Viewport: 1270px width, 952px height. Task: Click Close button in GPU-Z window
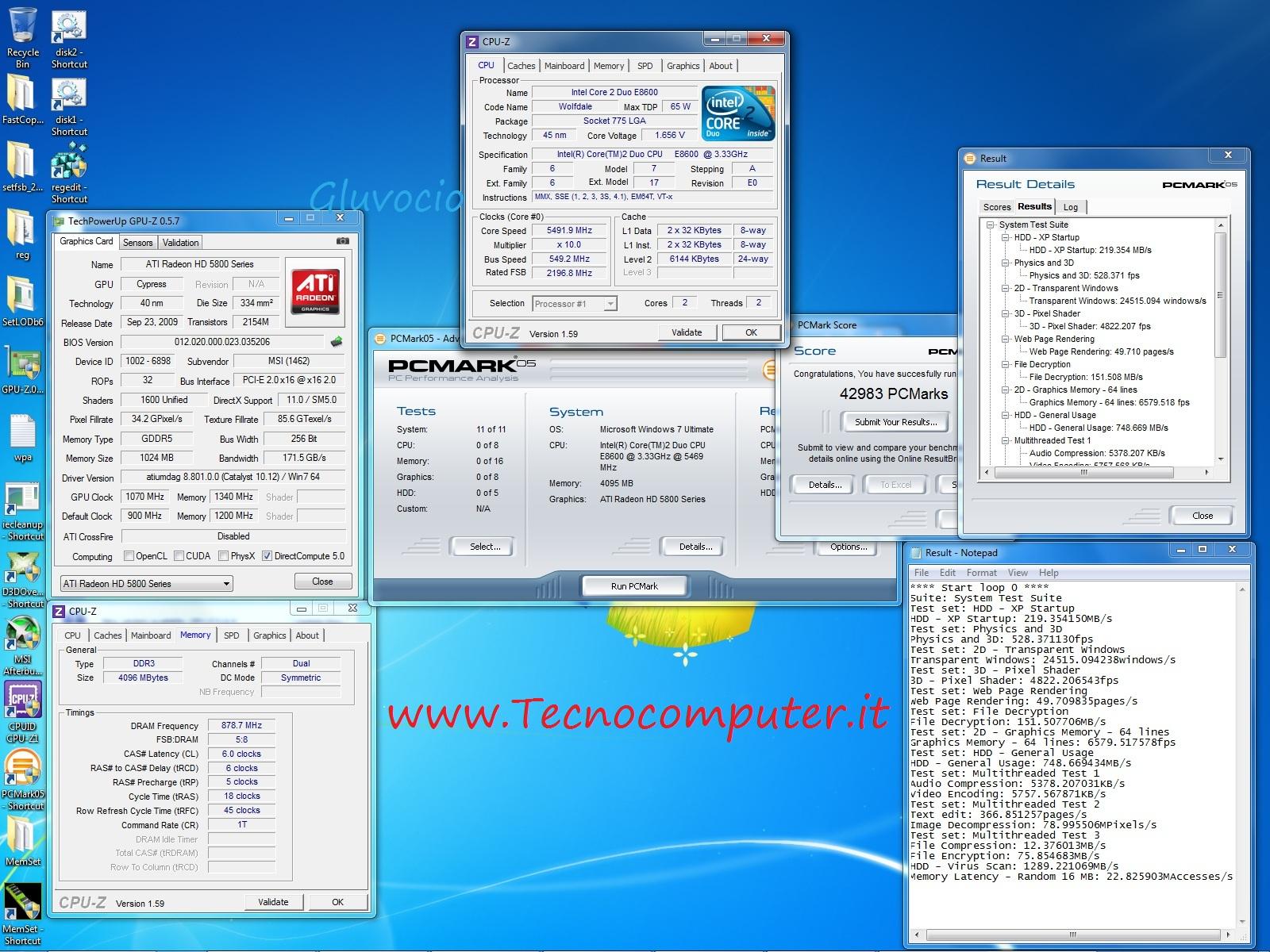coord(322,582)
